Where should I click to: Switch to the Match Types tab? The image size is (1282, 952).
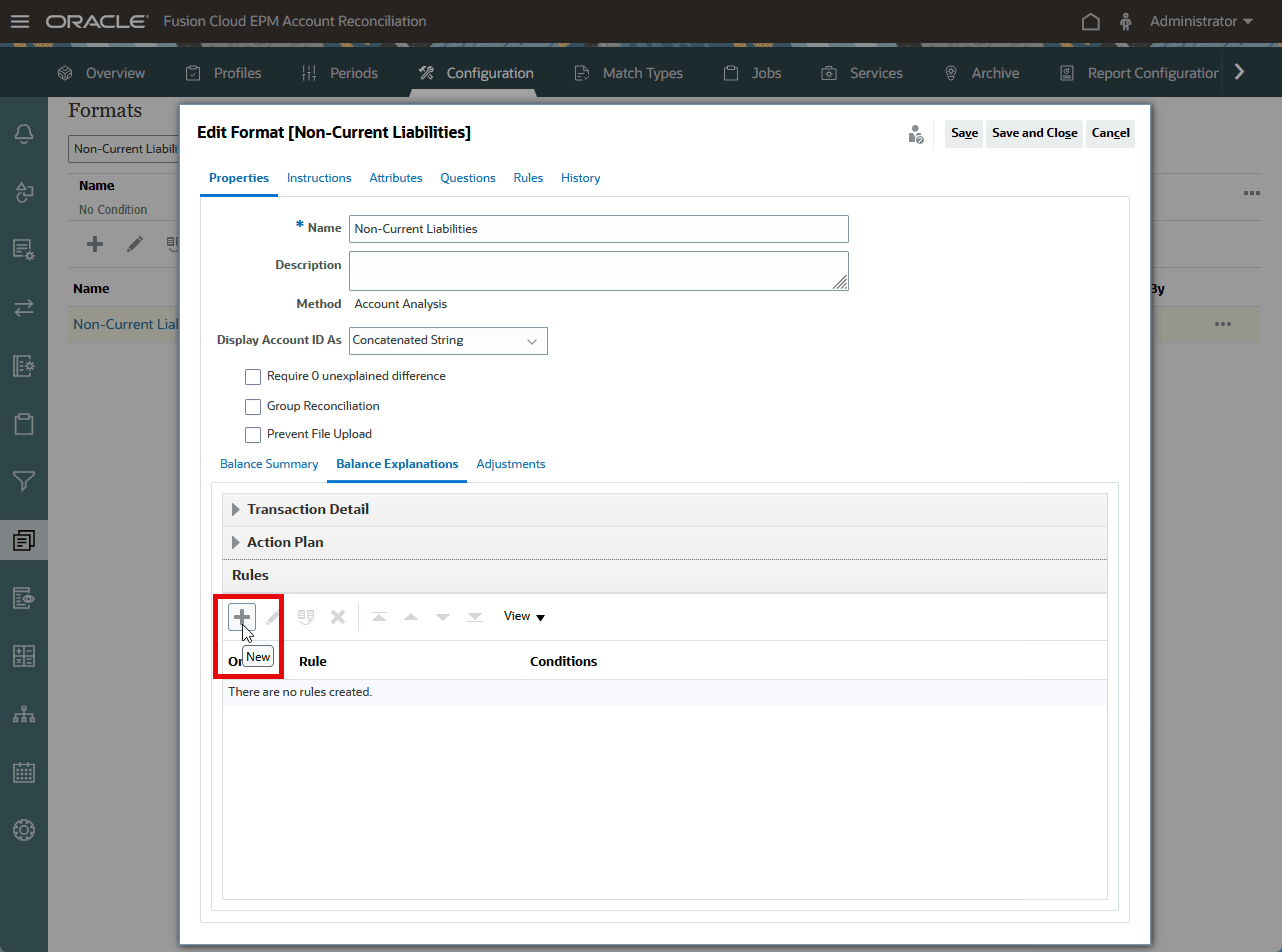[x=629, y=73]
